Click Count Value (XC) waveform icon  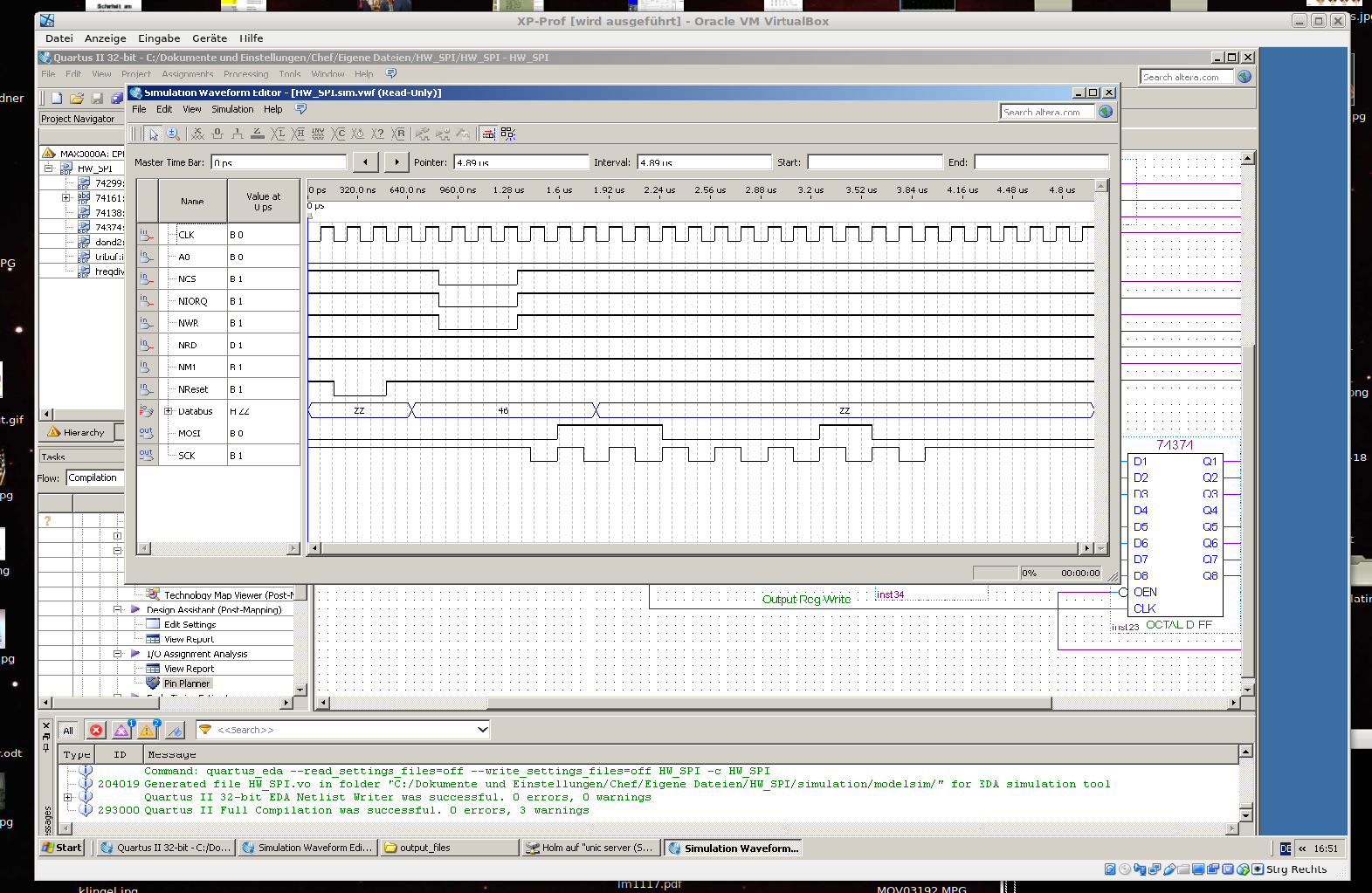(x=338, y=134)
